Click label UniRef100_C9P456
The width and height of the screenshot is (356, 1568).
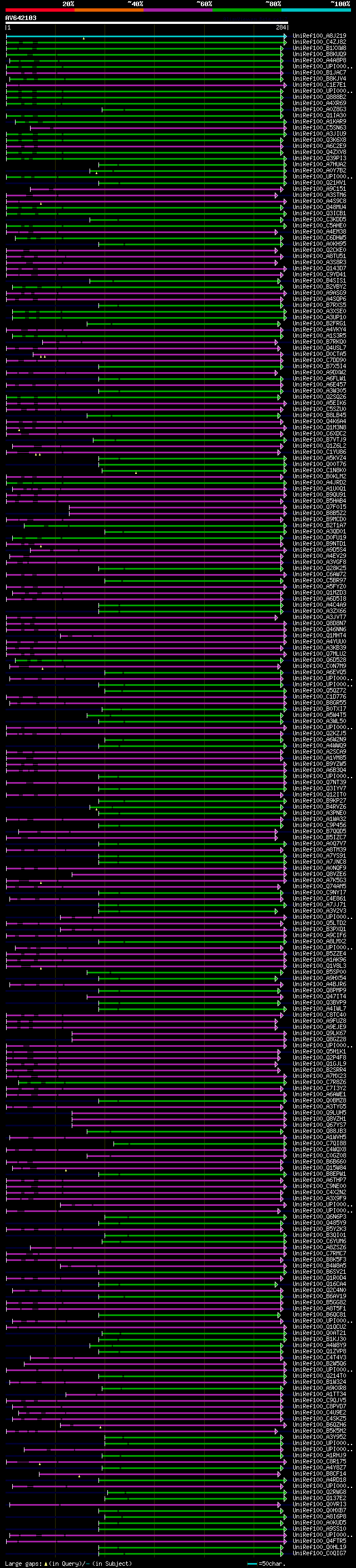tap(319, 825)
